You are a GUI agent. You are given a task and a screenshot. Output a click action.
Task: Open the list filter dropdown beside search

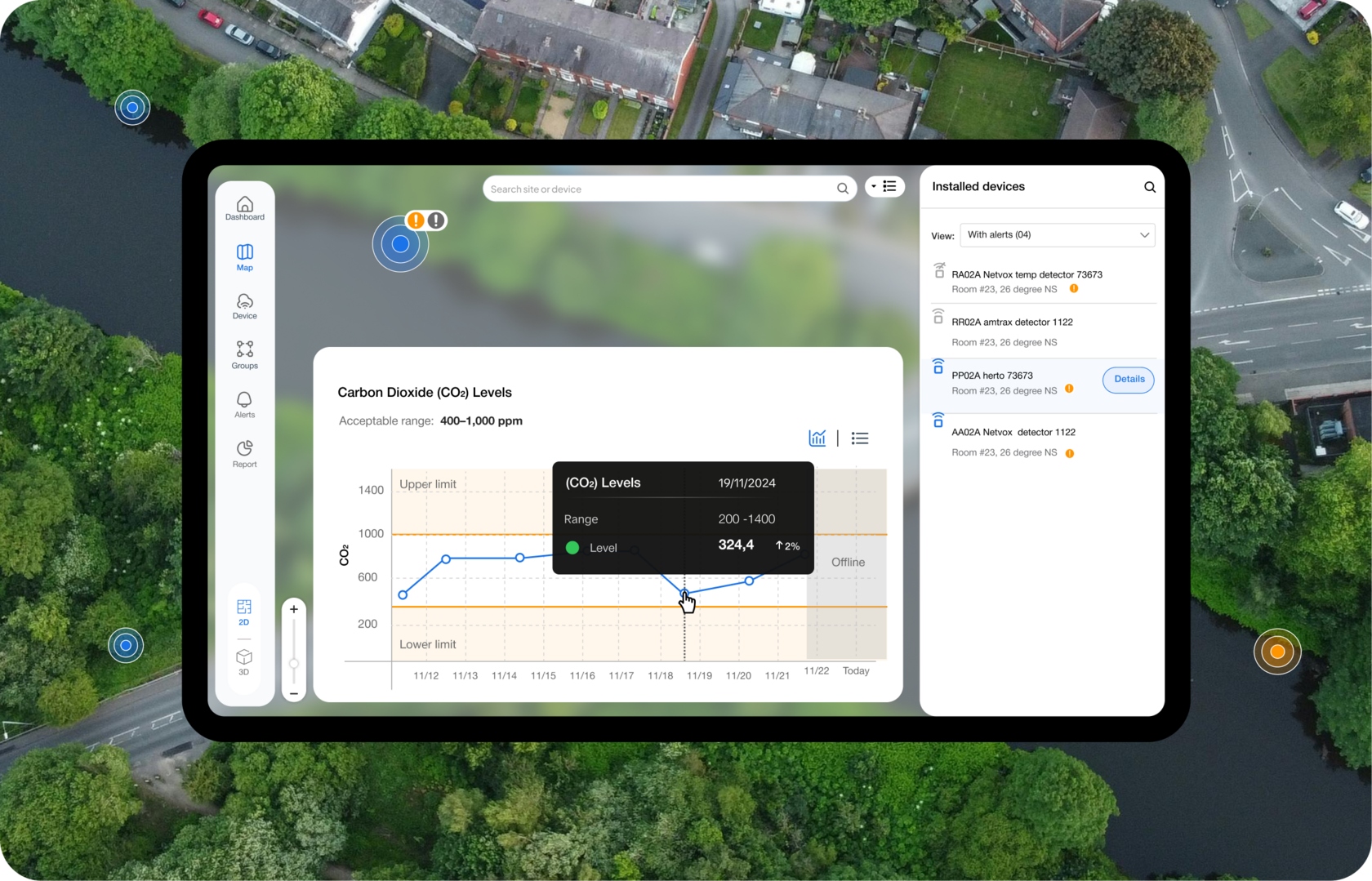click(x=884, y=187)
